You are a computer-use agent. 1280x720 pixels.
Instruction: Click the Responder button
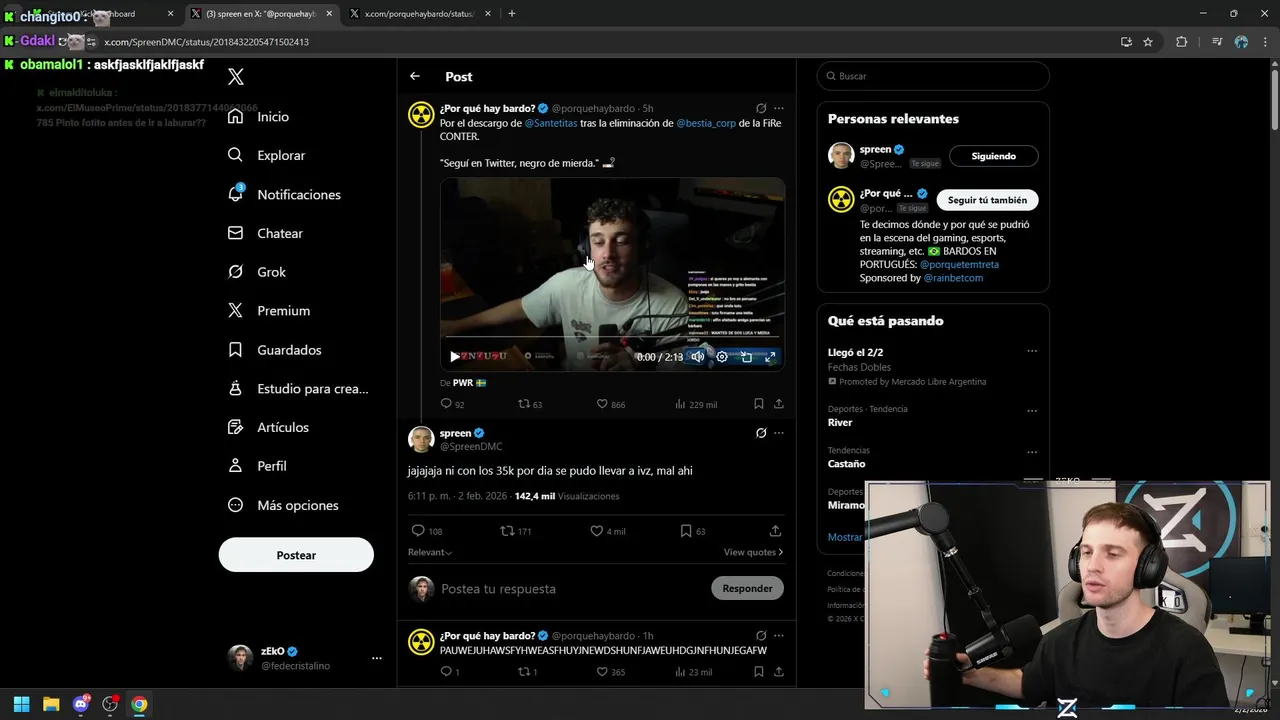(x=747, y=588)
